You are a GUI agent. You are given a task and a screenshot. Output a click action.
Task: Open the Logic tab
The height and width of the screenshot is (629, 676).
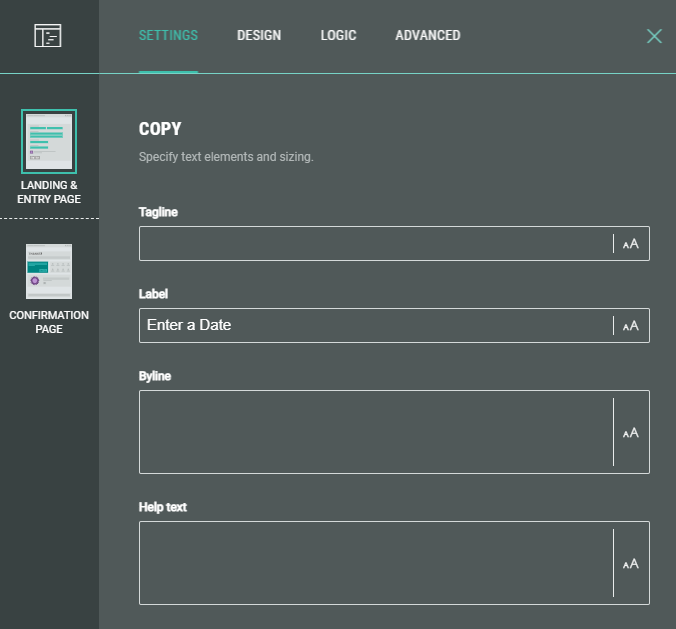point(338,36)
